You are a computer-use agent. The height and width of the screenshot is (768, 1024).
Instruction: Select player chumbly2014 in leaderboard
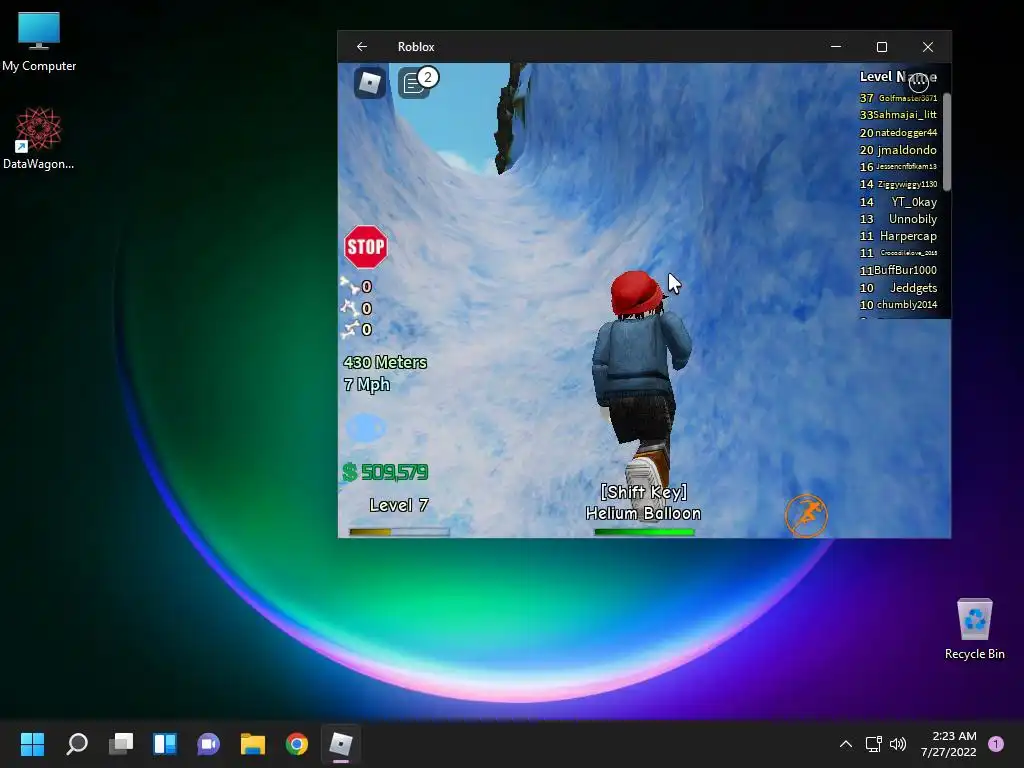(x=898, y=304)
